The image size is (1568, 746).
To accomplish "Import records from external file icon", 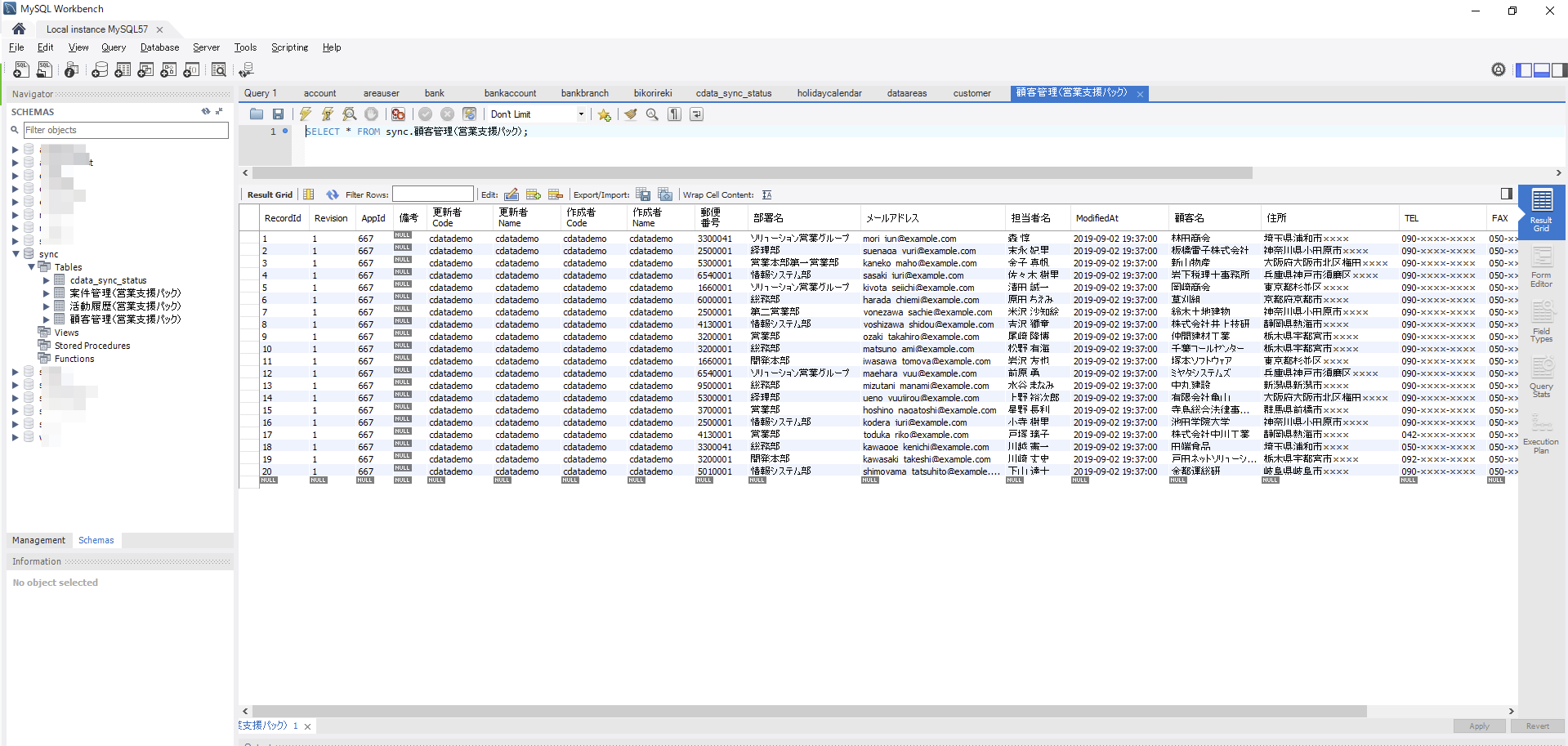I will [x=665, y=194].
